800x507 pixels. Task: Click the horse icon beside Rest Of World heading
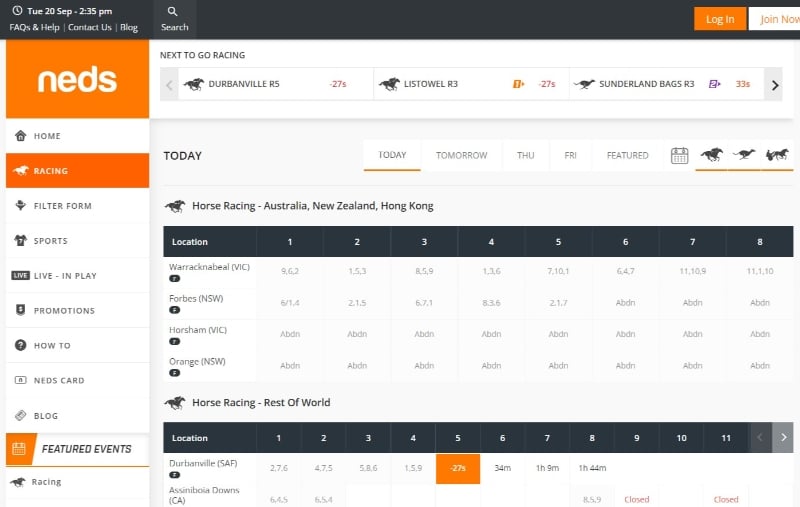175,402
